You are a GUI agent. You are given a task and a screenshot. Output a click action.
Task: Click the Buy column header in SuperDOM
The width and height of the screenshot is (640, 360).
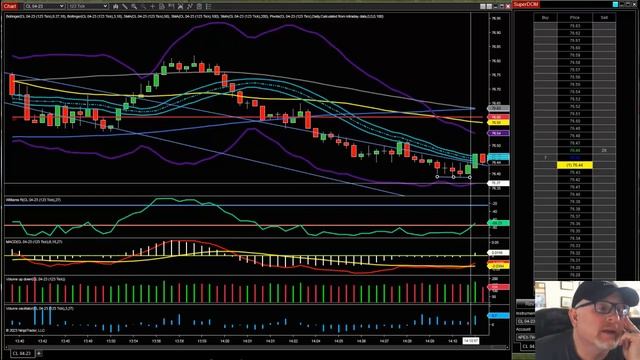tap(545, 18)
